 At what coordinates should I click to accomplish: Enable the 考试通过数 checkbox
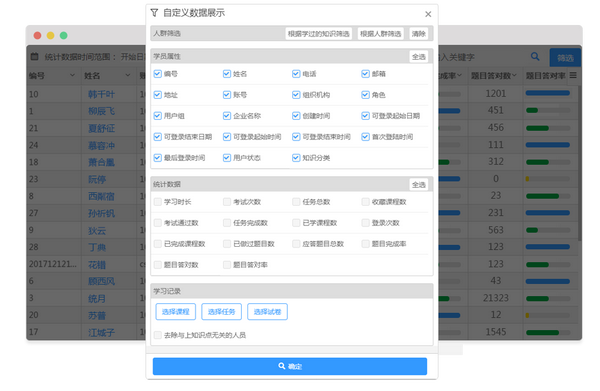158,223
